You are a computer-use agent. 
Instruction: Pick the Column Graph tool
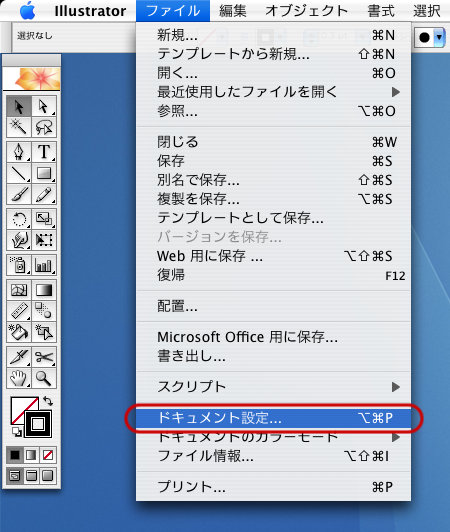[x=44, y=265]
